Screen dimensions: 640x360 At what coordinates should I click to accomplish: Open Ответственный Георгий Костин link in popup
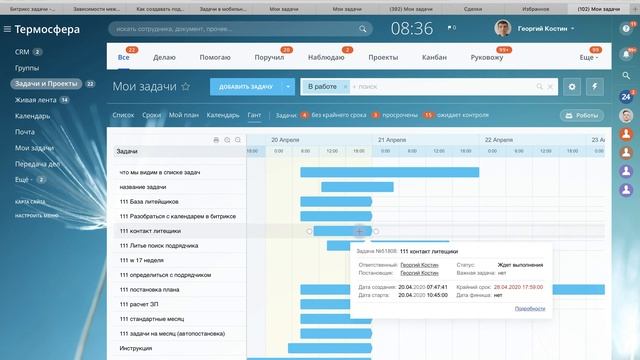419,265
